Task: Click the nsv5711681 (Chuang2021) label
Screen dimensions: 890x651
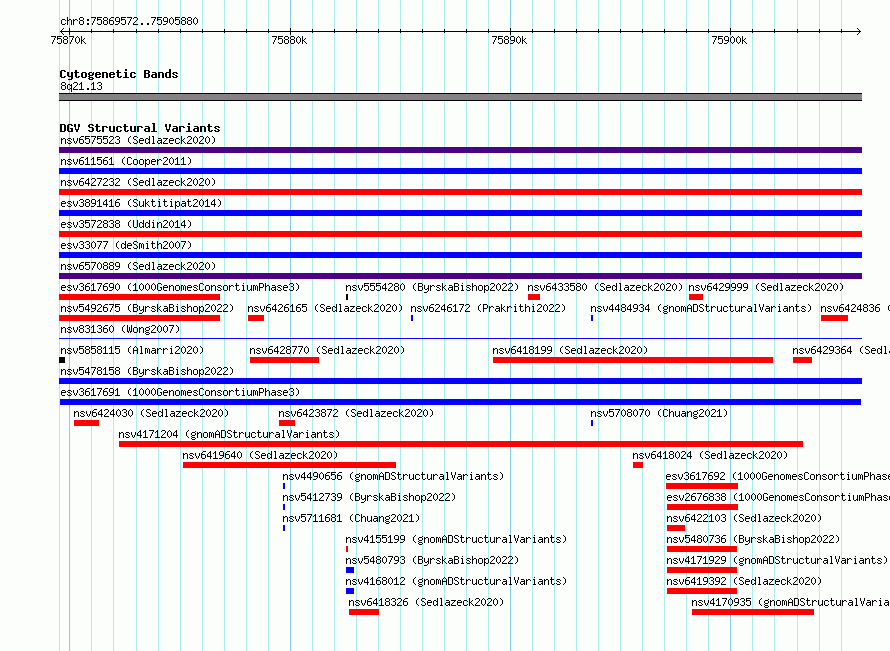Action: pos(351,518)
